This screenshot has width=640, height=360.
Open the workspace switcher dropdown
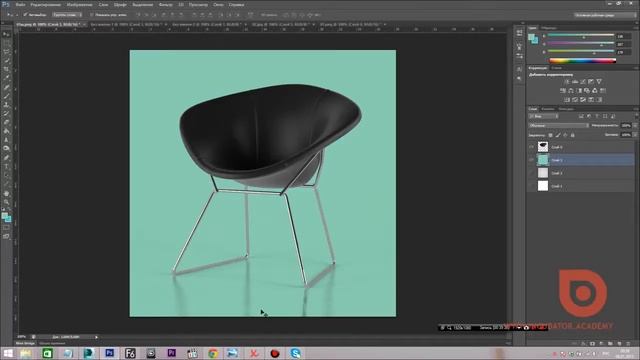click(605, 15)
